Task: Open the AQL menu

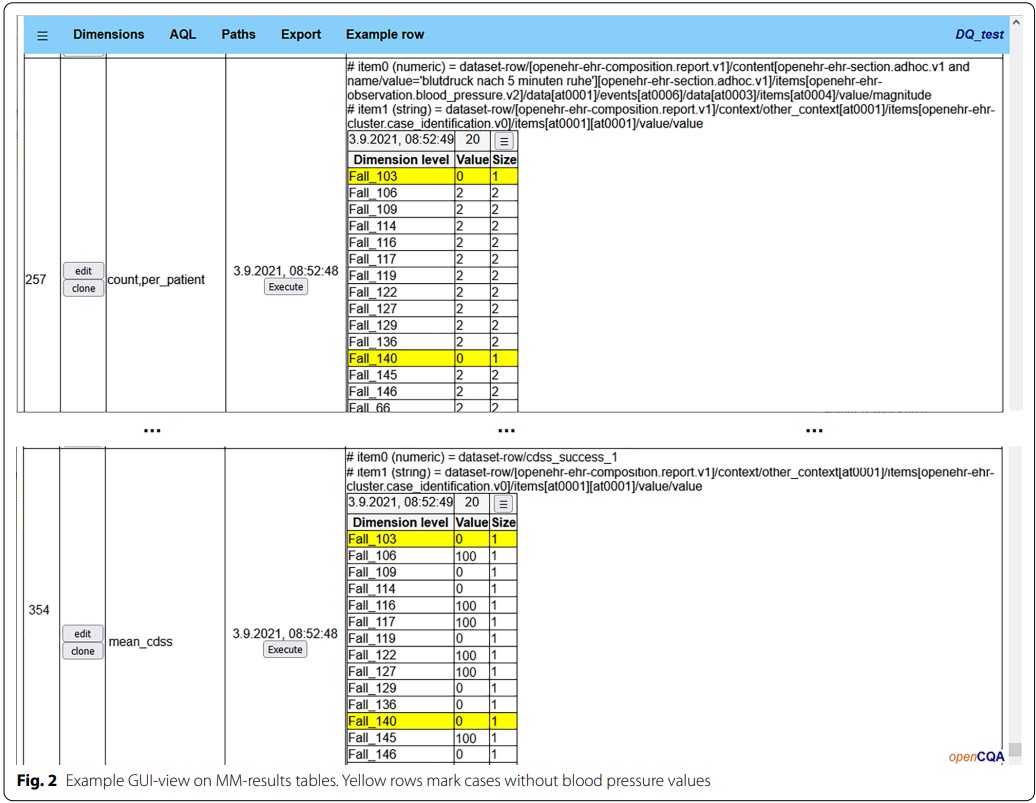Action: [182, 34]
